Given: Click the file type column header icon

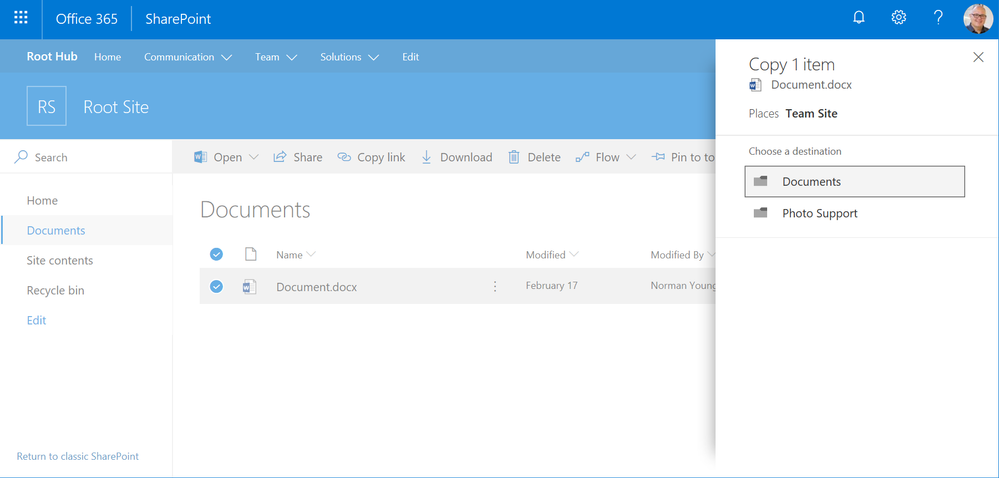Looking at the screenshot, I should pyautogui.click(x=251, y=254).
